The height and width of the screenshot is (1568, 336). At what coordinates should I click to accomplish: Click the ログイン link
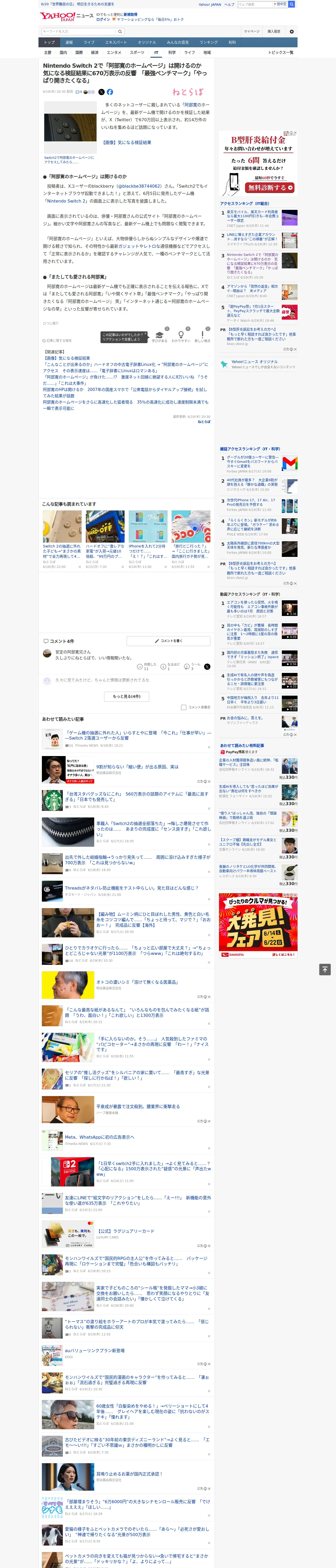click(x=103, y=20)
